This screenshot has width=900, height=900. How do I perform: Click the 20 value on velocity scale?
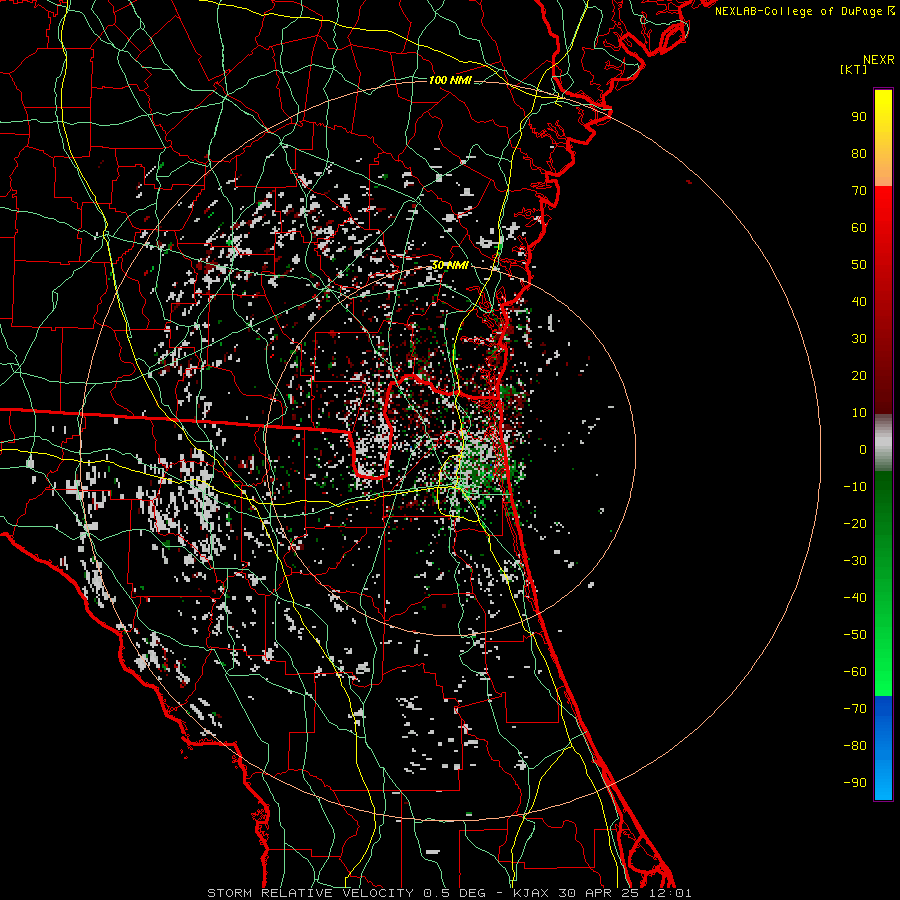pos(859,375)
